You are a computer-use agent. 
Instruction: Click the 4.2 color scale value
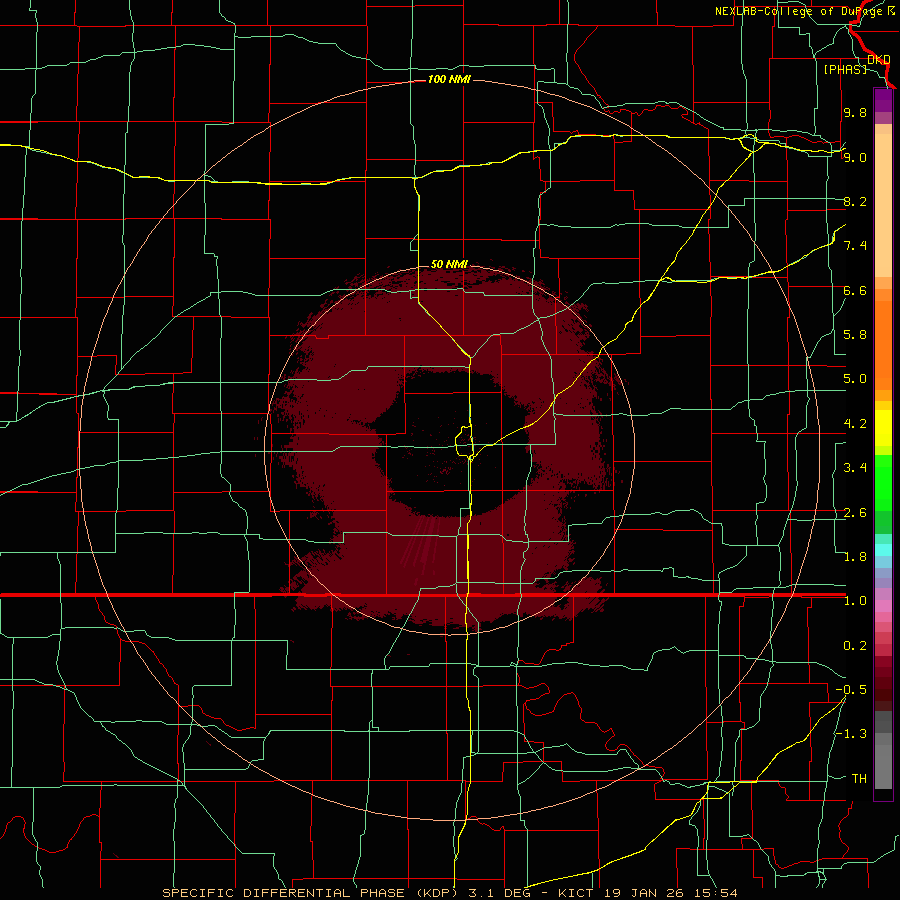coord(855,424)
